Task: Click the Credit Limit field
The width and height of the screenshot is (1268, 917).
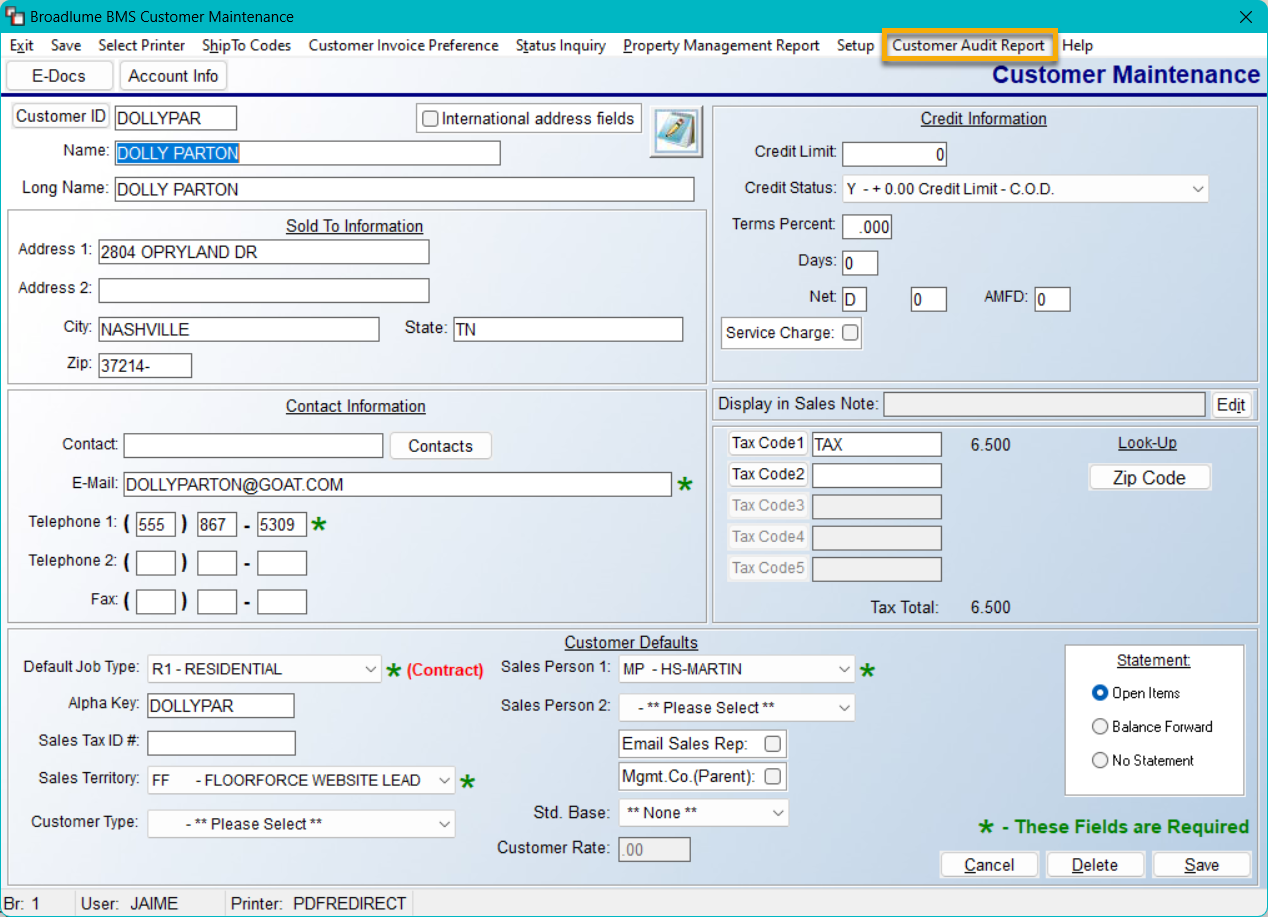Action: click(x=894, y=154)
